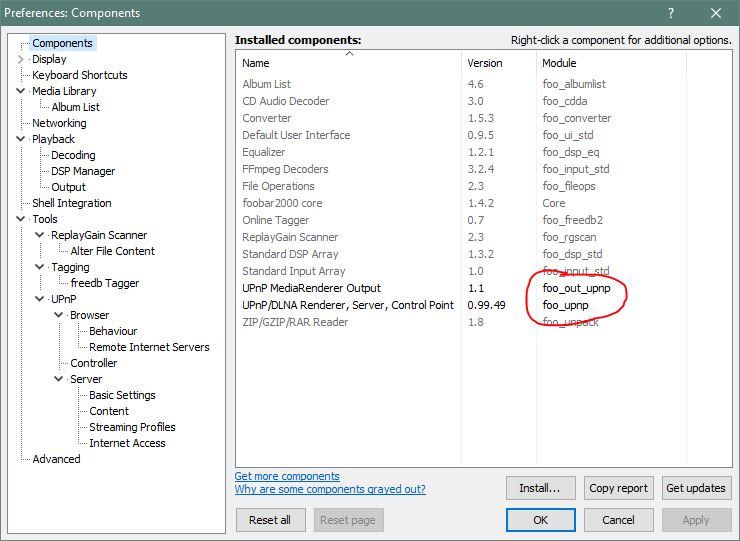Click the Get updates button
Viewport: 740px width, 541px height.
(696, 488)
